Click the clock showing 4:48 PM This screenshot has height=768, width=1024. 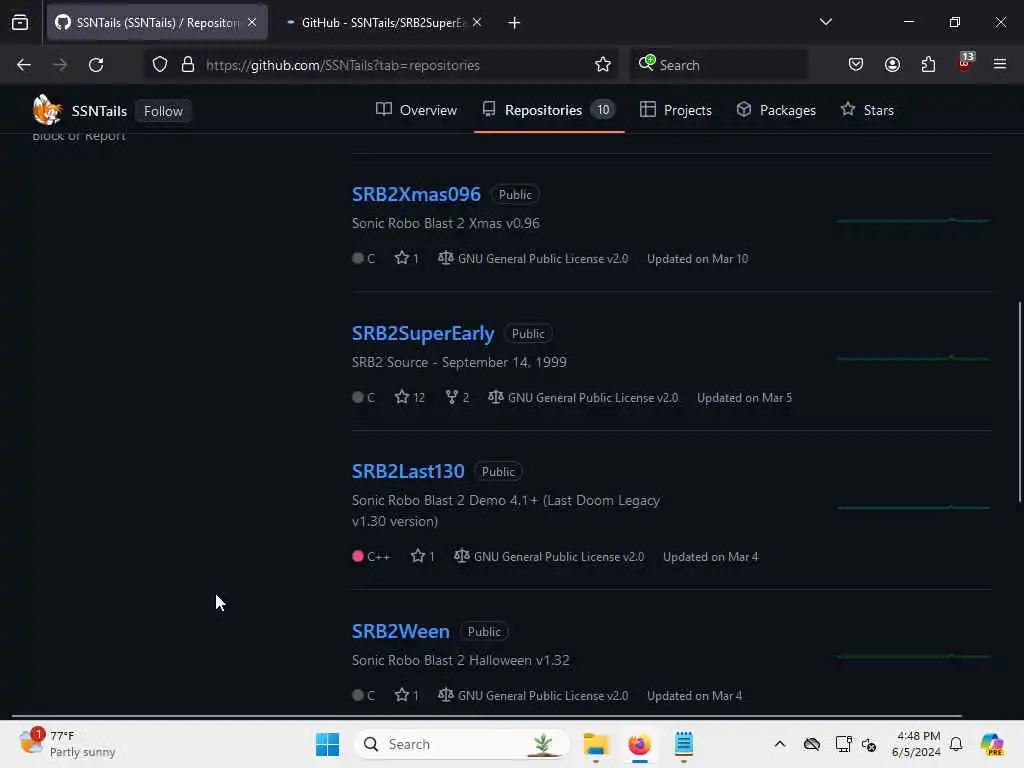click(917, 744)
